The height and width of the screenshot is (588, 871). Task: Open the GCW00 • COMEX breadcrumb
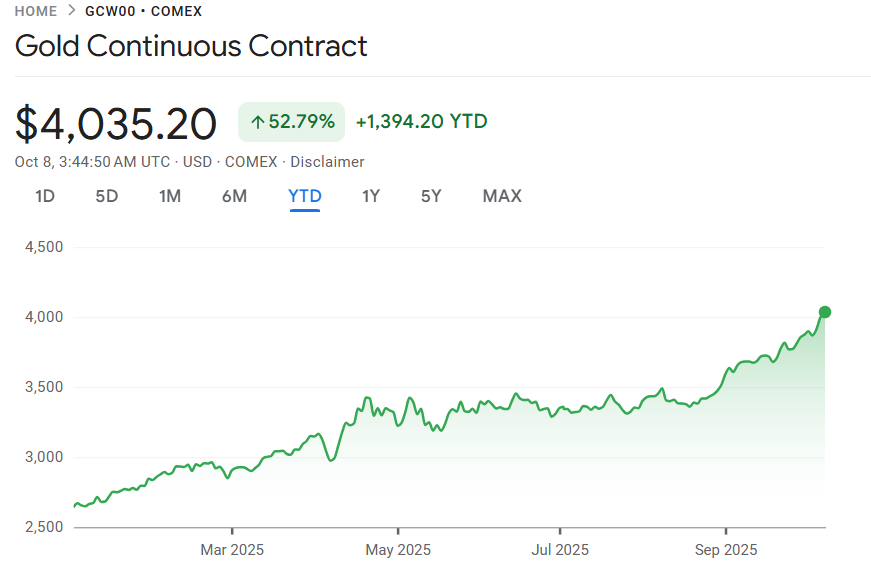[x=143, y=11]
